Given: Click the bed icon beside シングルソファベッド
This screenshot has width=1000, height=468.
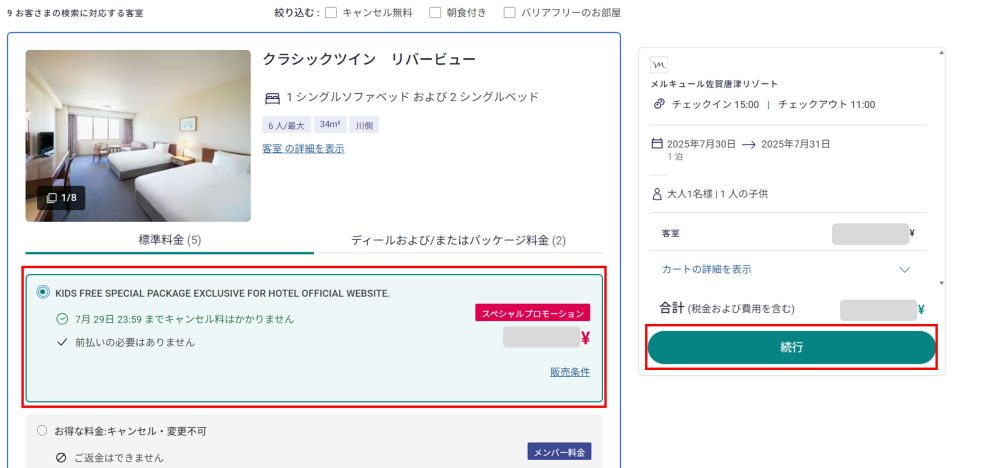Looking at the screenshot, I should click(x=272, y=98).
